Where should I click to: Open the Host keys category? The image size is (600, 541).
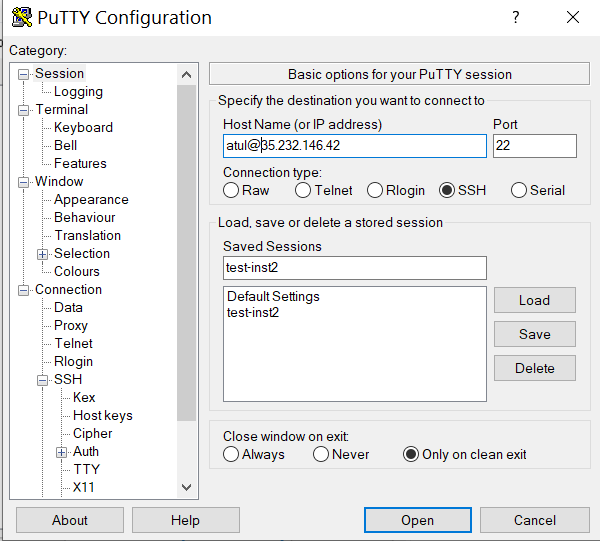tap(103, 416)
